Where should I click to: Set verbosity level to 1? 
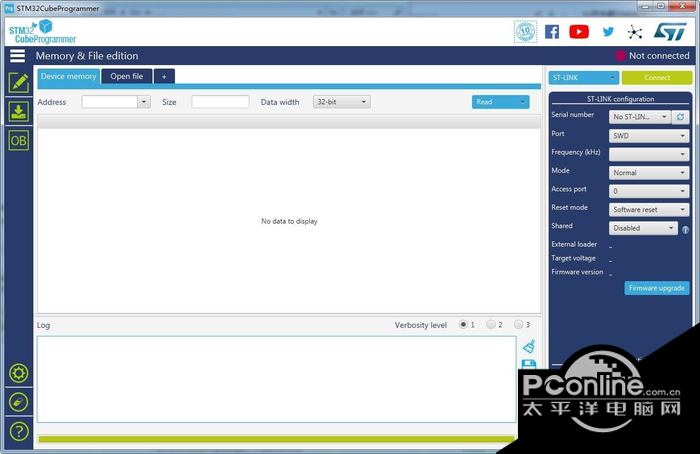click(463, 325)
